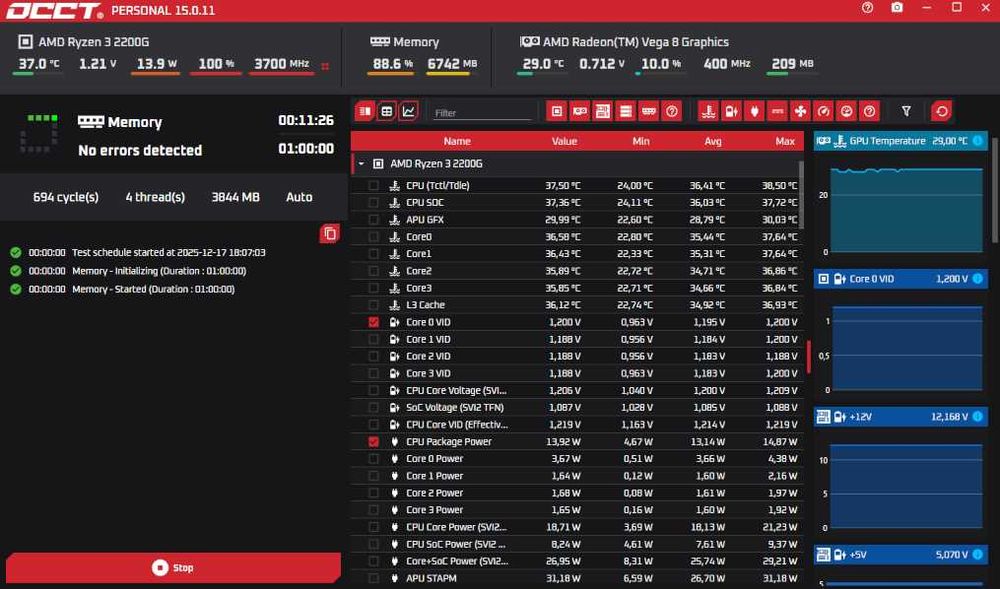Toggle the CPU hardware sensor filter

tap(557, 111)
